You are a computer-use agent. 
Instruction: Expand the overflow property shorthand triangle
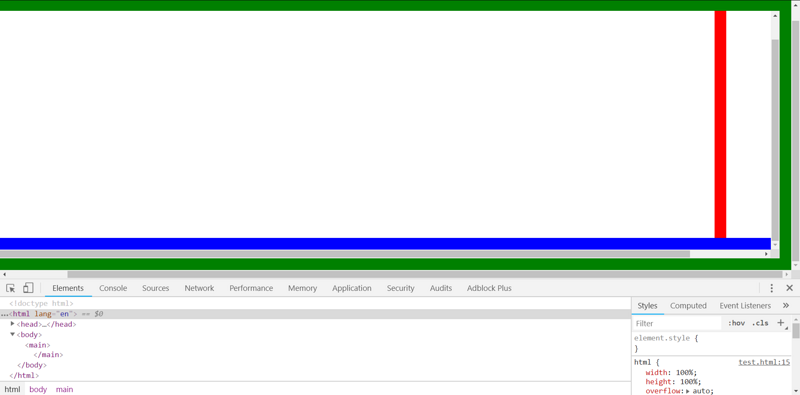click(x=688, y=391)
